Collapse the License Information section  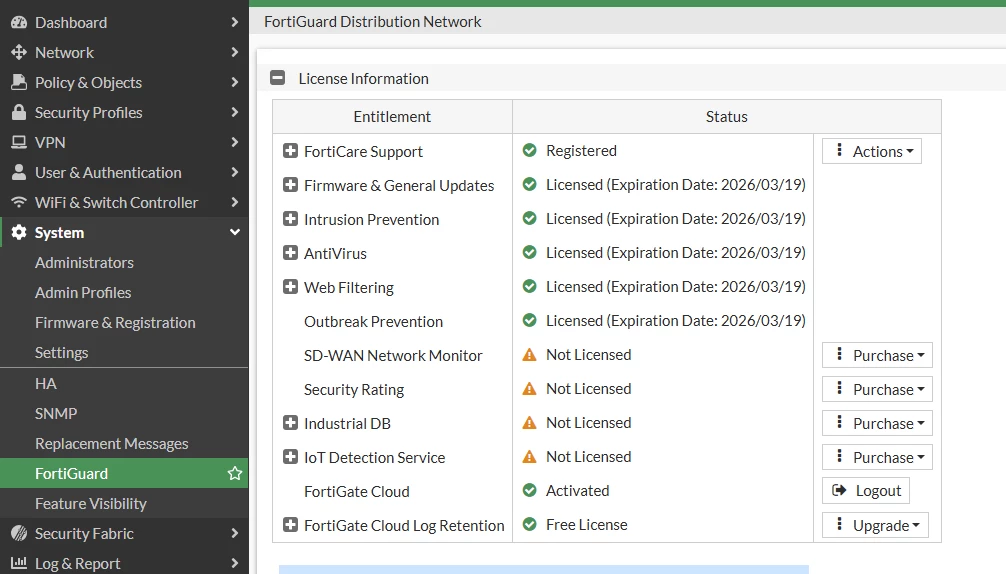(277, 78)
